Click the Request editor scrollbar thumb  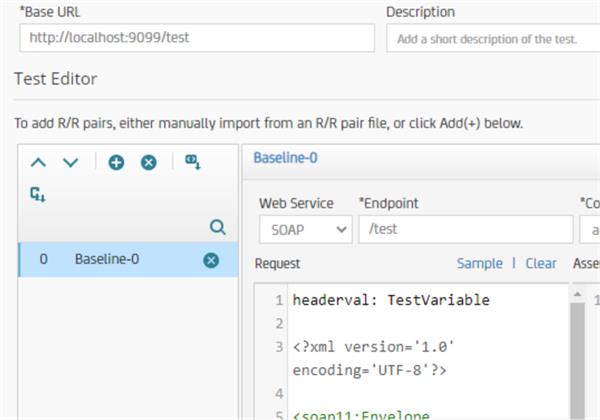pos(577,361)
